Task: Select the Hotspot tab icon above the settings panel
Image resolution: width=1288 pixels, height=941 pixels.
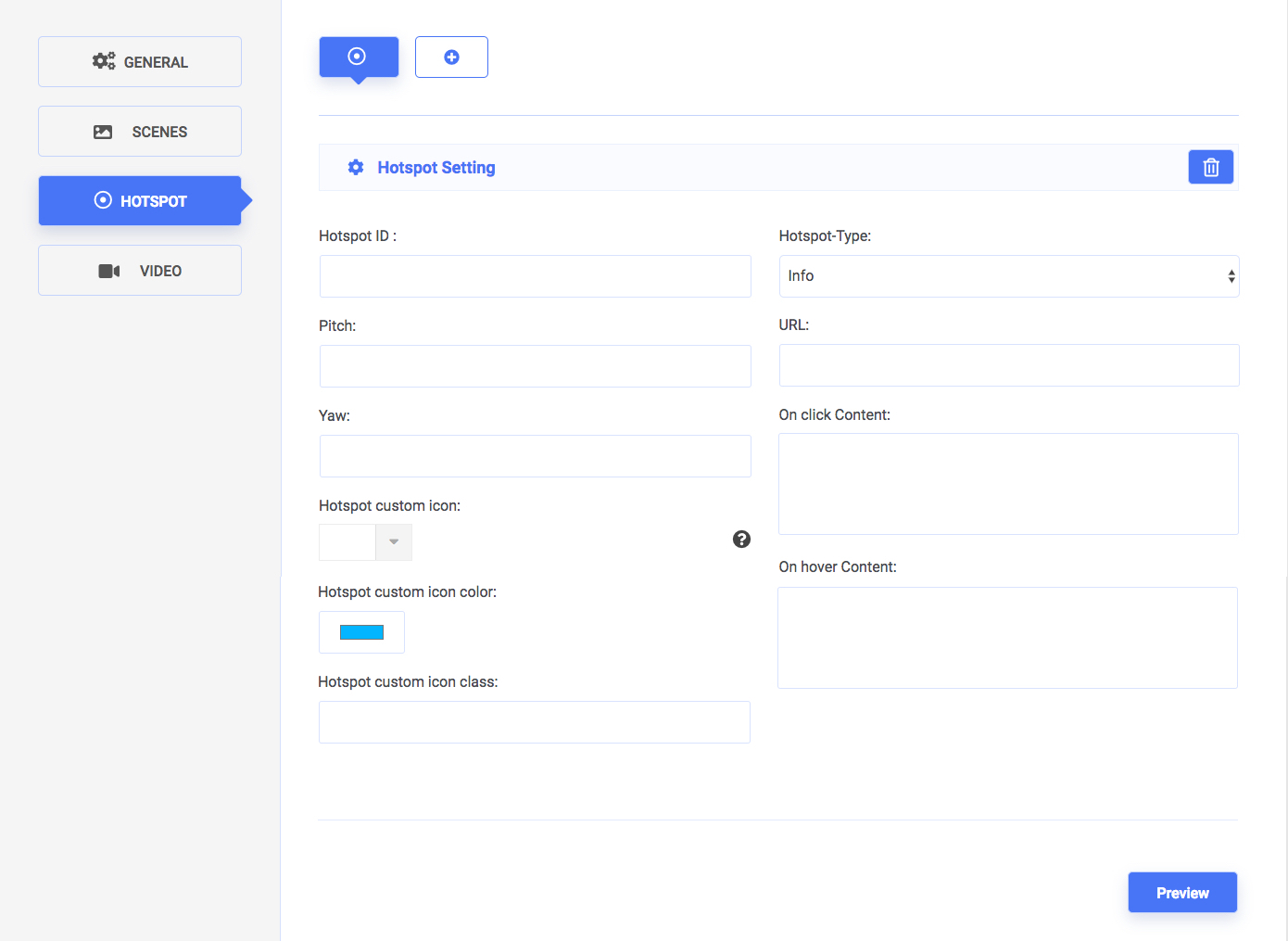Action: click(x=359, y=57)
